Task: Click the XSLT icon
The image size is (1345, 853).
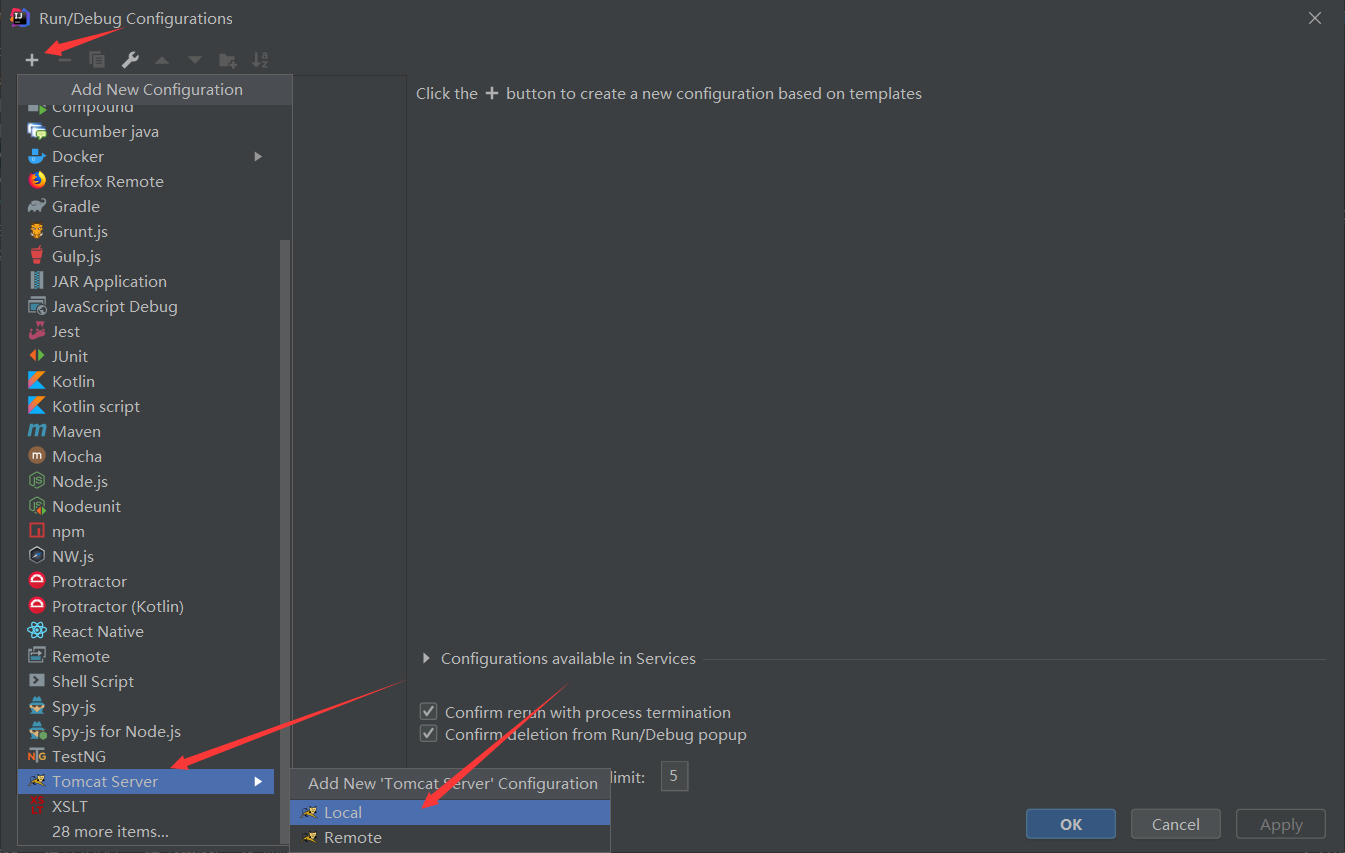Action: [37, 806]
